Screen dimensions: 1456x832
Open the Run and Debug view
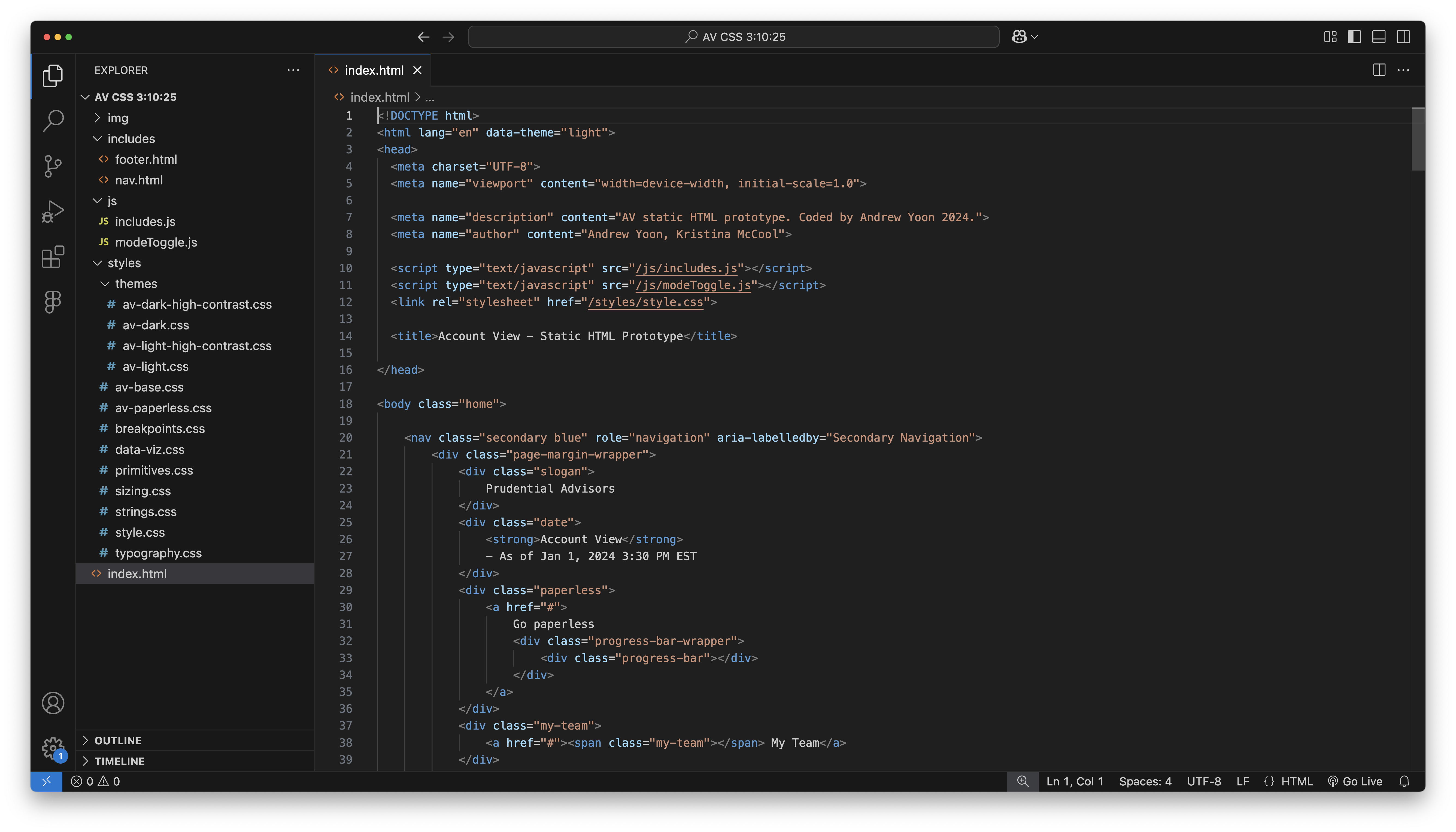[x=53, y=211]
